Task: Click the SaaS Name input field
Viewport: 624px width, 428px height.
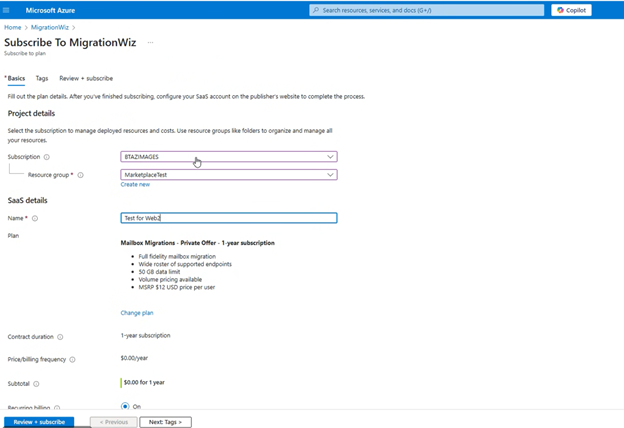Action: coord(229,218)
